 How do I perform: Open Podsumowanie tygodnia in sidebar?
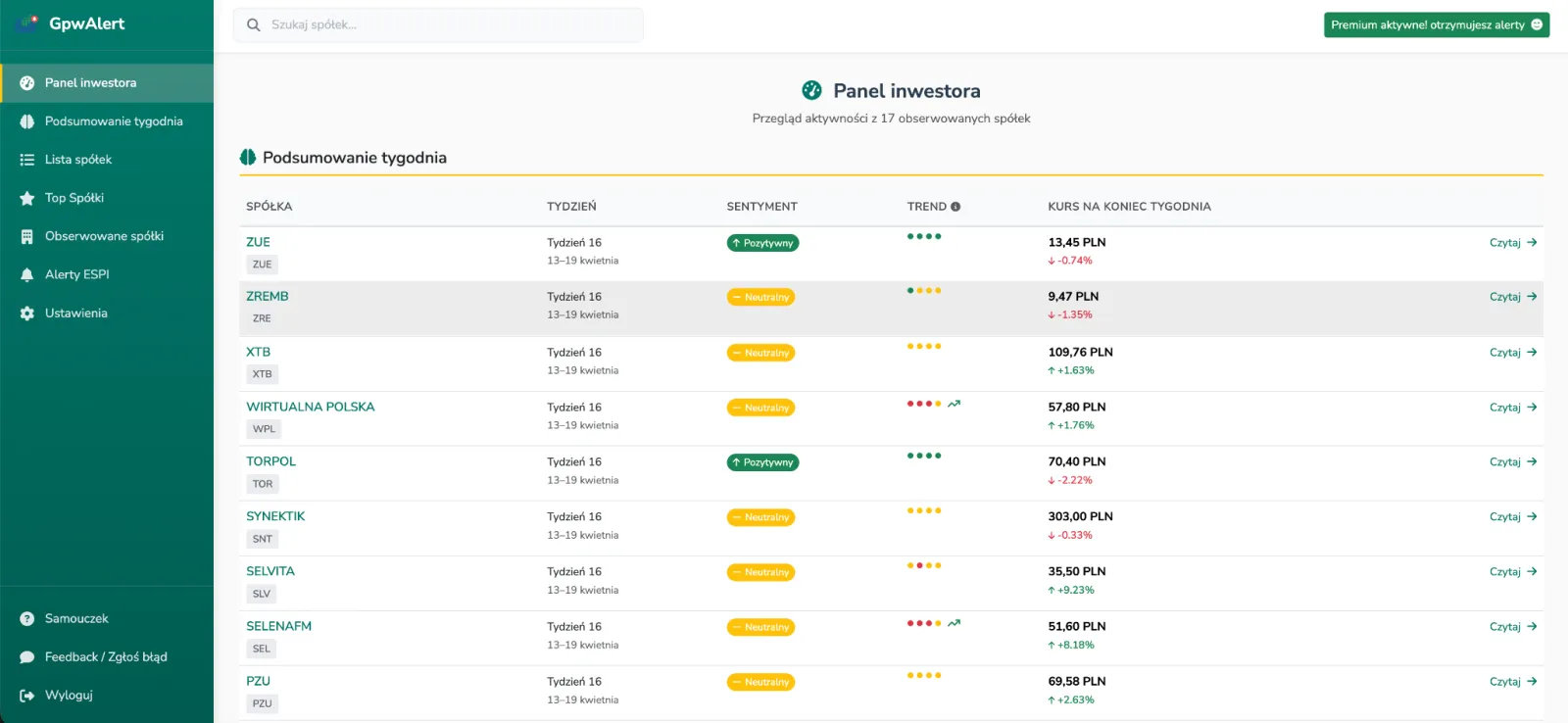click(x=114, y=121)
